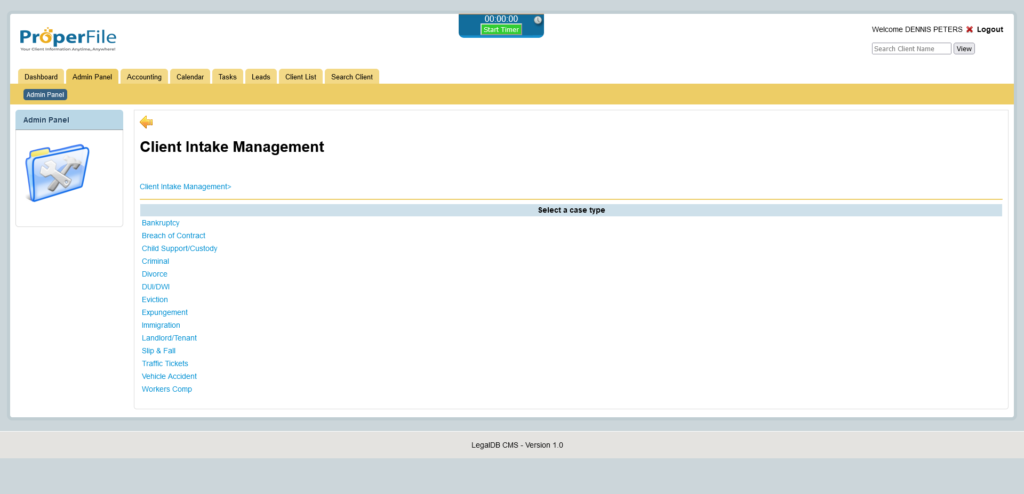Image resolution: width=1024 pixels, height=494 pixels.
Task: Open the Dashboard tab
Action: pyautogui.click(x=41, y=77)
